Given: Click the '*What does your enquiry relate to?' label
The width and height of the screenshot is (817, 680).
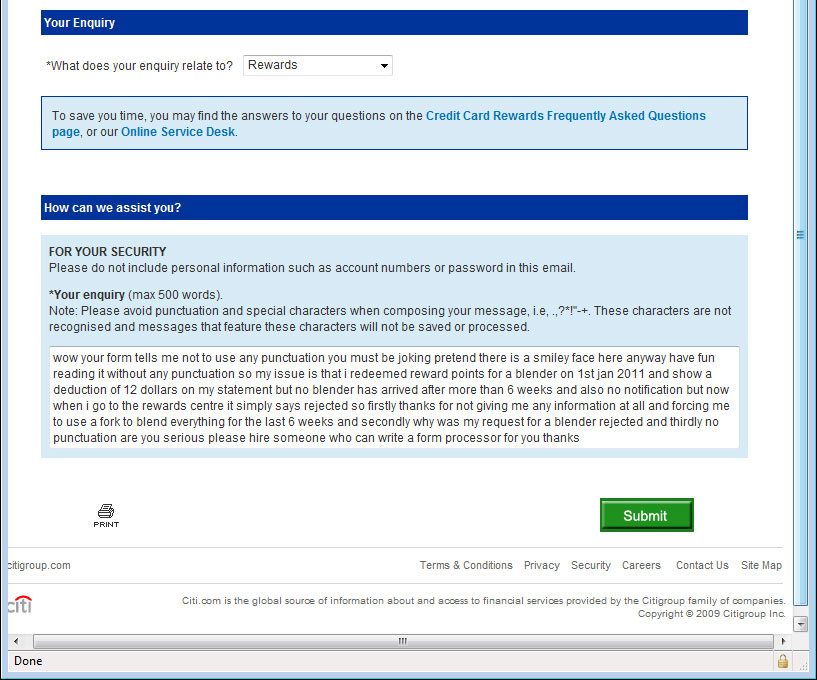Looking at the screenshot, I should tap(140, 66).
